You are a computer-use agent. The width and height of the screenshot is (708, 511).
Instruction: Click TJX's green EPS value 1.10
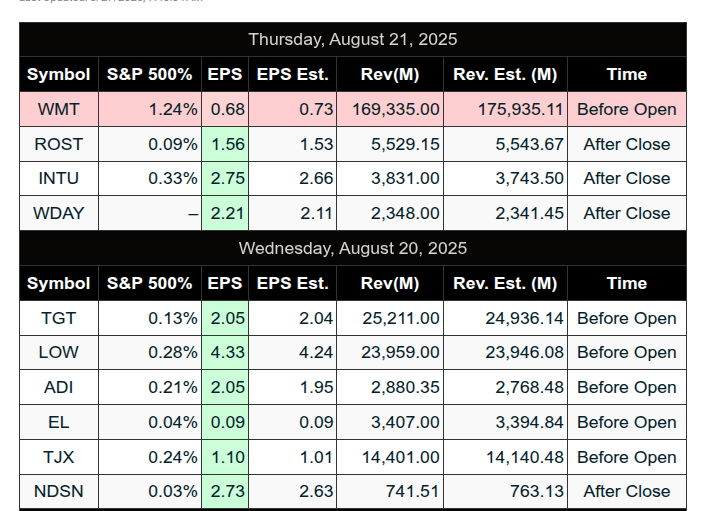[225, 457]
